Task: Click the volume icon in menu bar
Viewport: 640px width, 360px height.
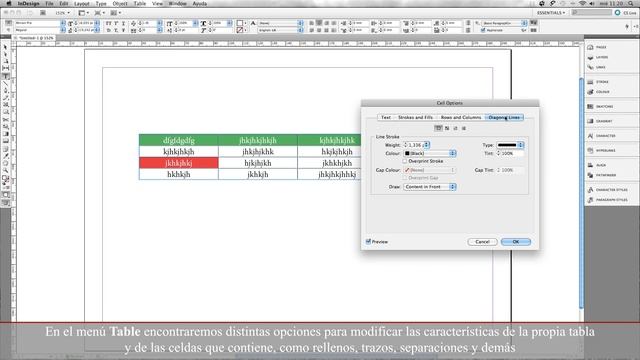Action: click(592, 3)
